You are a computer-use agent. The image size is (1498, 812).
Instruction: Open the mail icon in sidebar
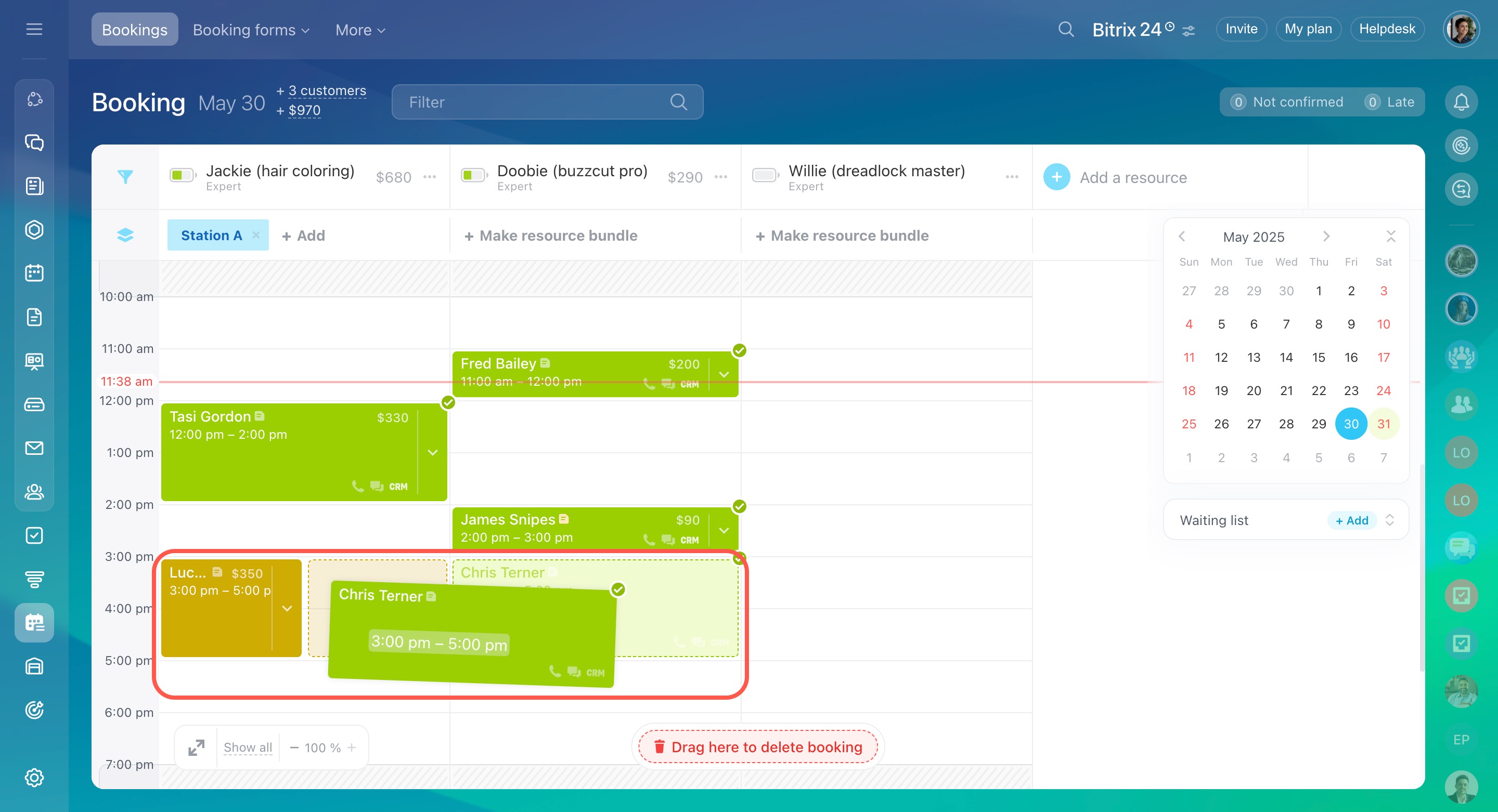coord(34,448)
